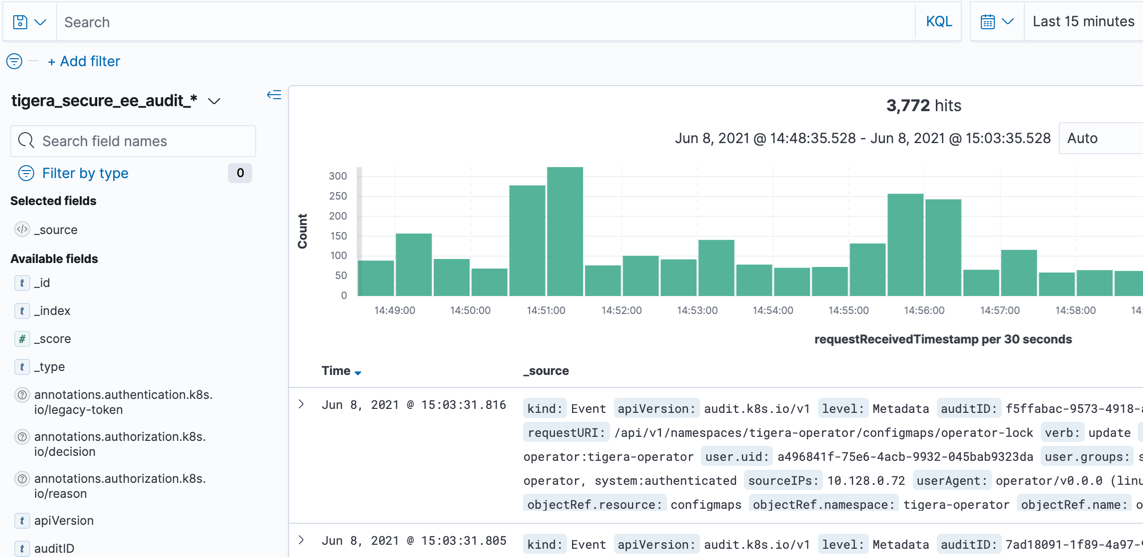Screen dimensions: 1143x557
Task: Toggle the KQL query language switch
Action: [938, 22]
